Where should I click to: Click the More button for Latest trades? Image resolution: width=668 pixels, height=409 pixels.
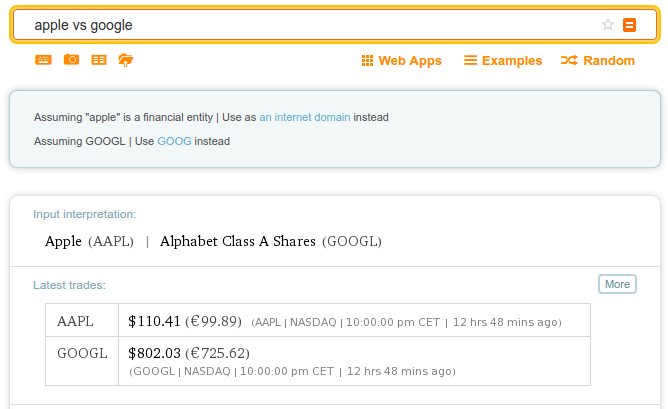(x=617, y=284)
